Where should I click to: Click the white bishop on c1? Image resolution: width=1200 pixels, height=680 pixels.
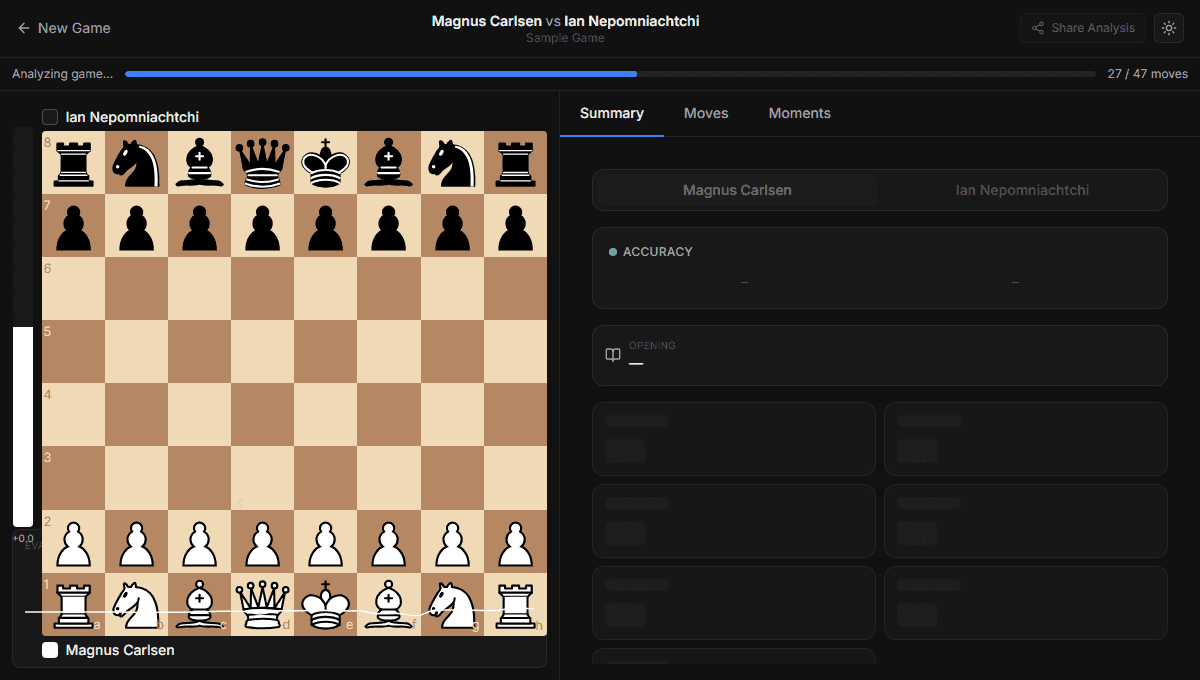[199, 604]
